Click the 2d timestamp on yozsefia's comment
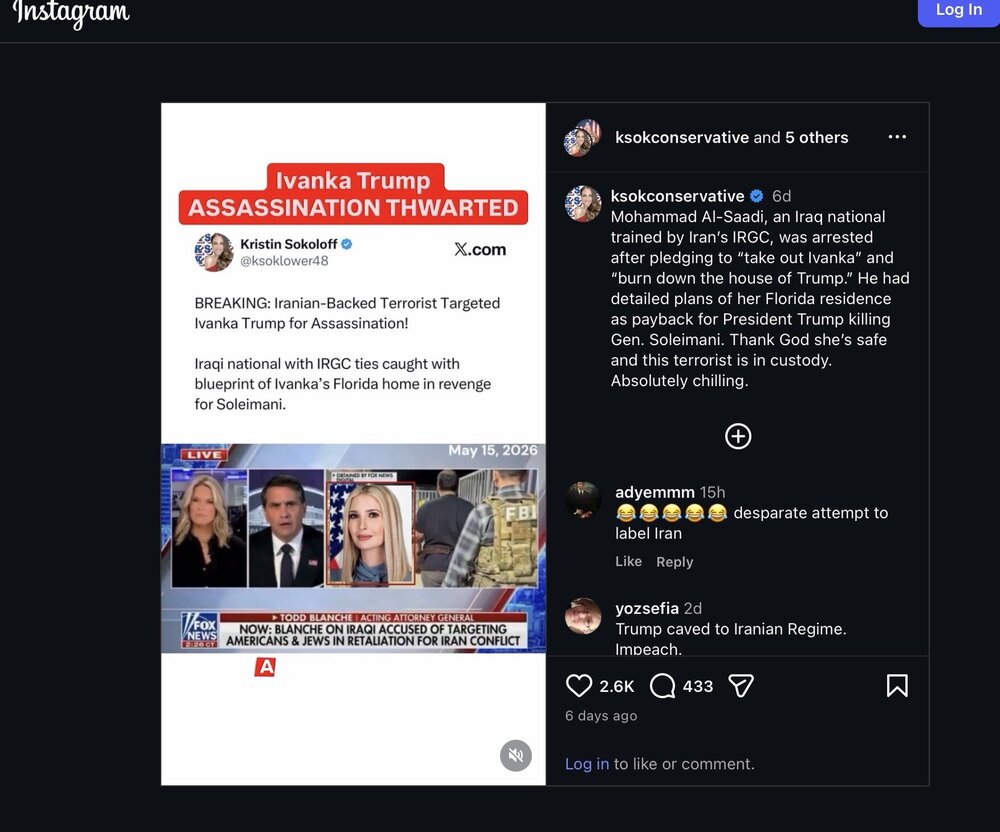1000x832 pixels. pyautogui.click(x=693, y=608)
